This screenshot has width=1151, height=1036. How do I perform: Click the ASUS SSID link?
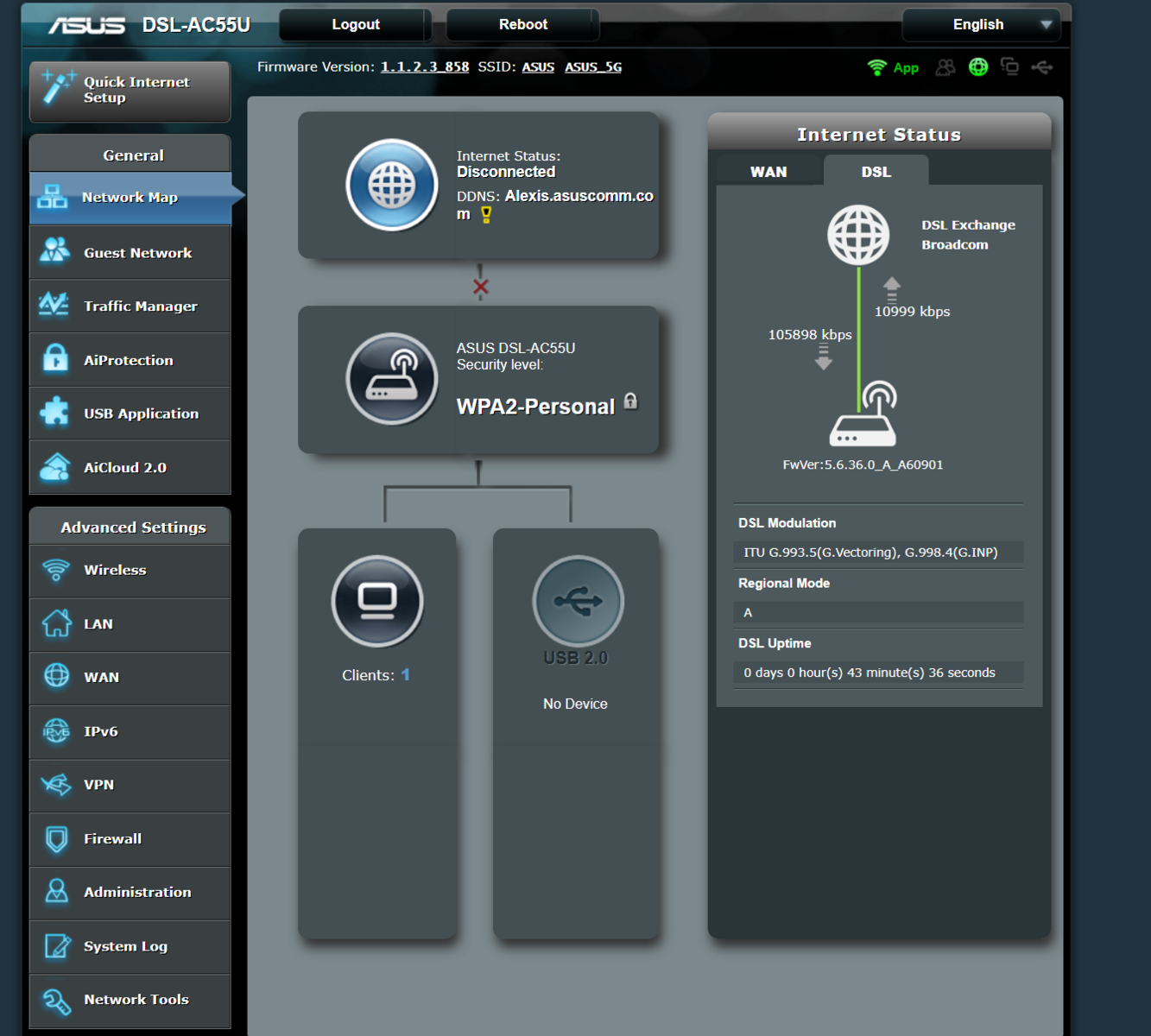538,66
